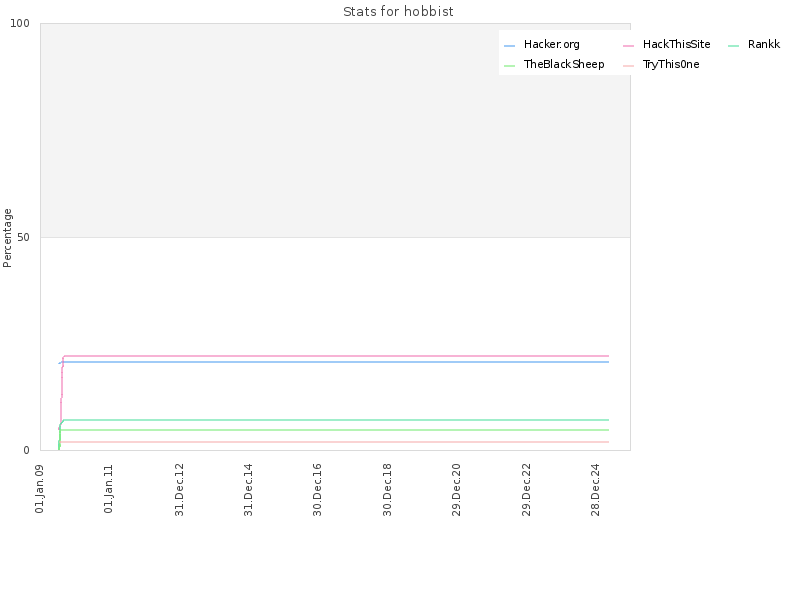Click the 31.Dec.14 date label

(248, 490)
